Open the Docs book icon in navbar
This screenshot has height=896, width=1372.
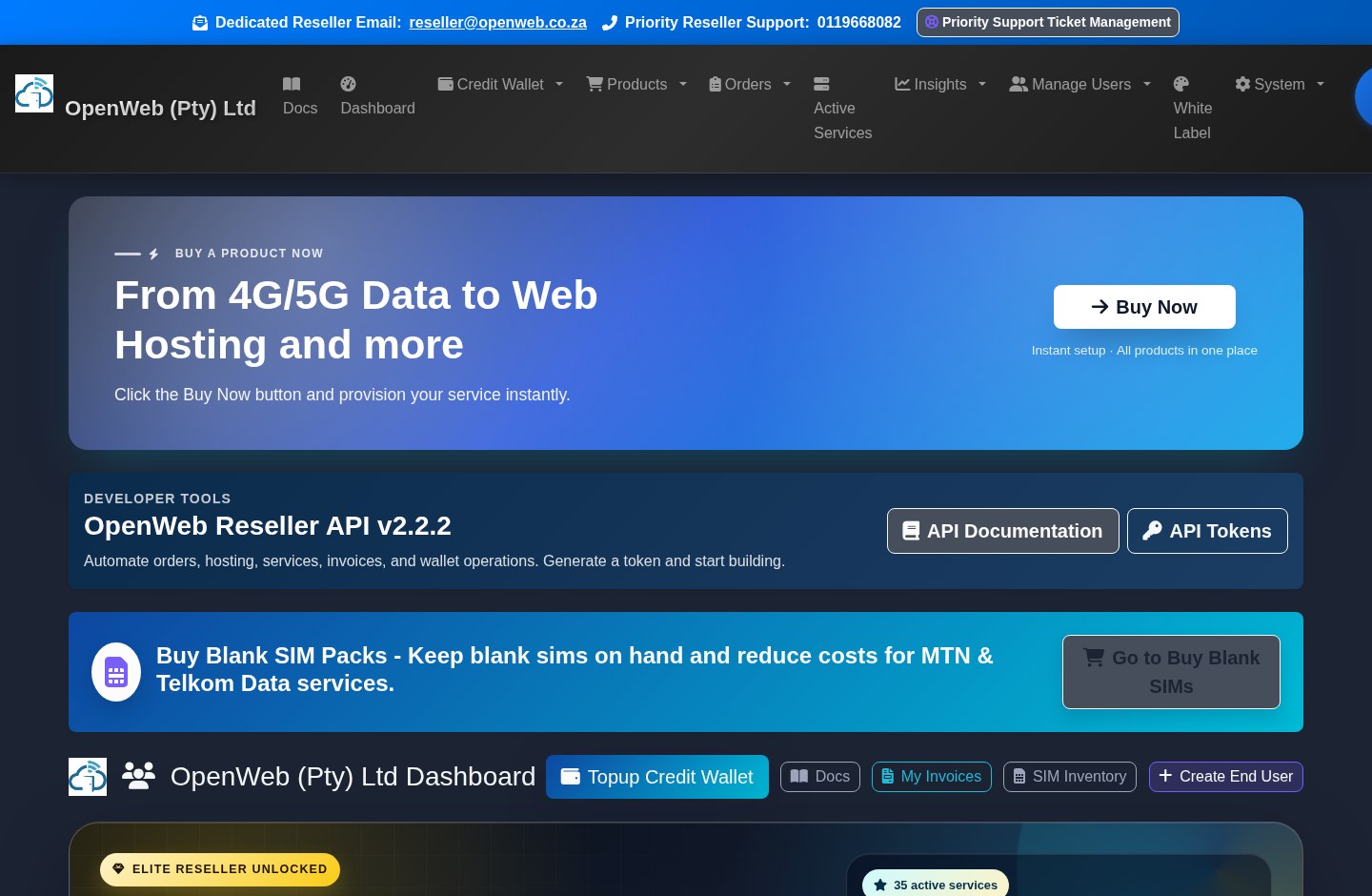292,84
